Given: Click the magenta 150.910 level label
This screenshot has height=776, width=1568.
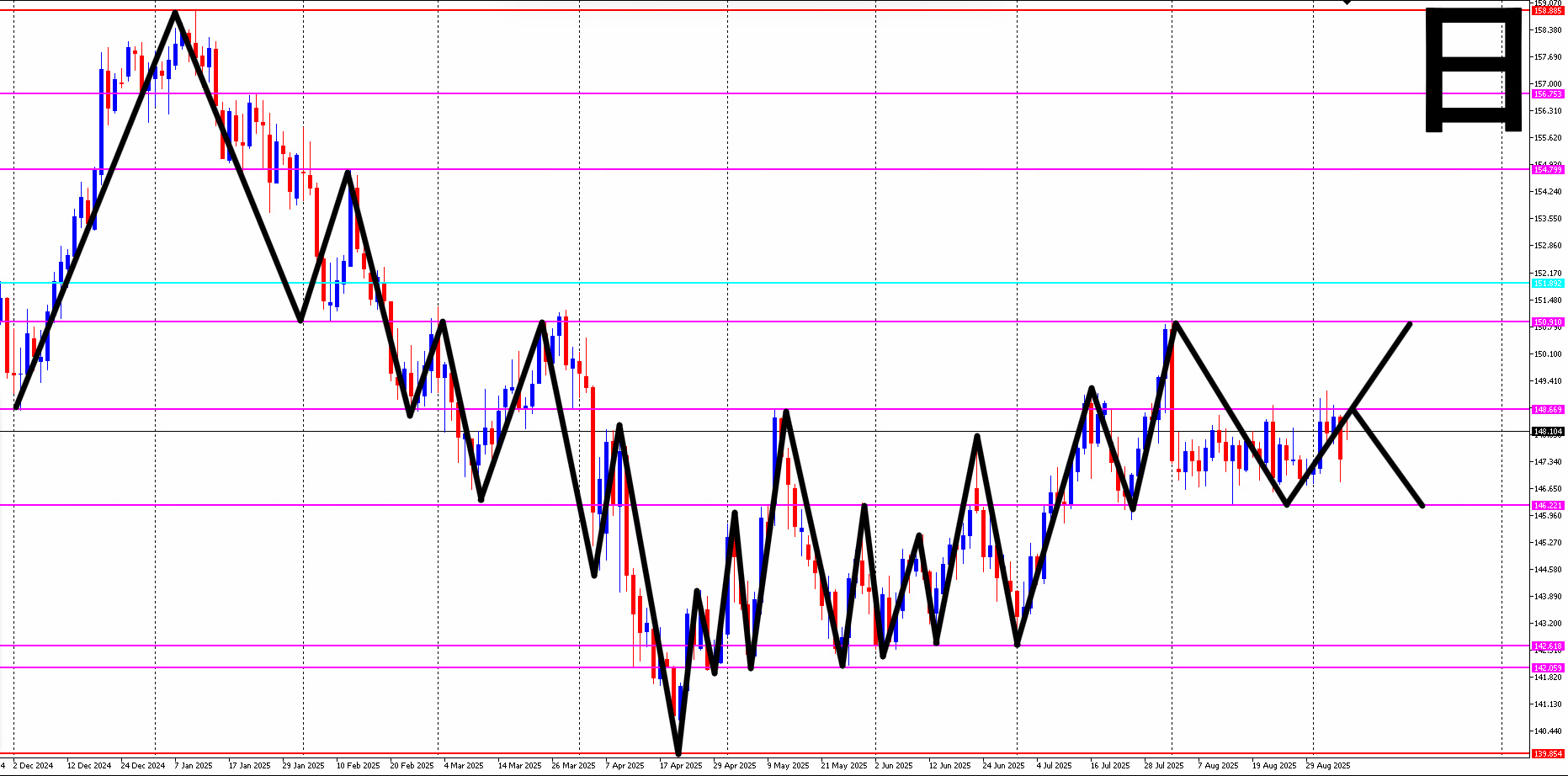Looking at the screenshot, I should coord(1549,322).
